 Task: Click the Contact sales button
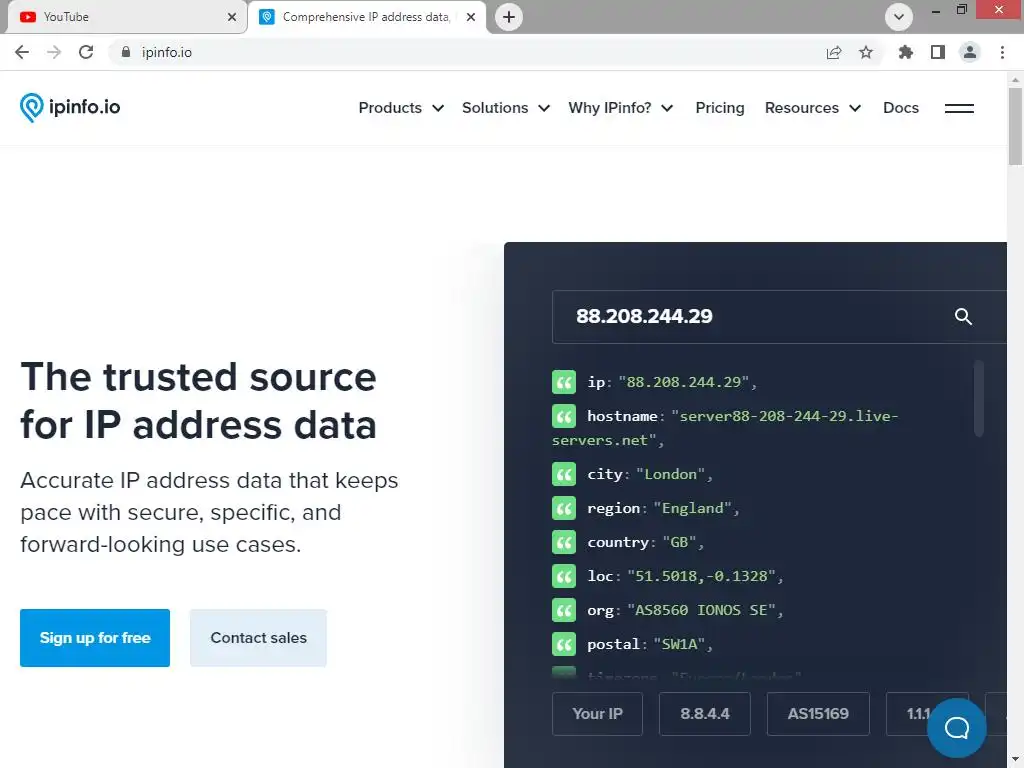tap(259, 638)
